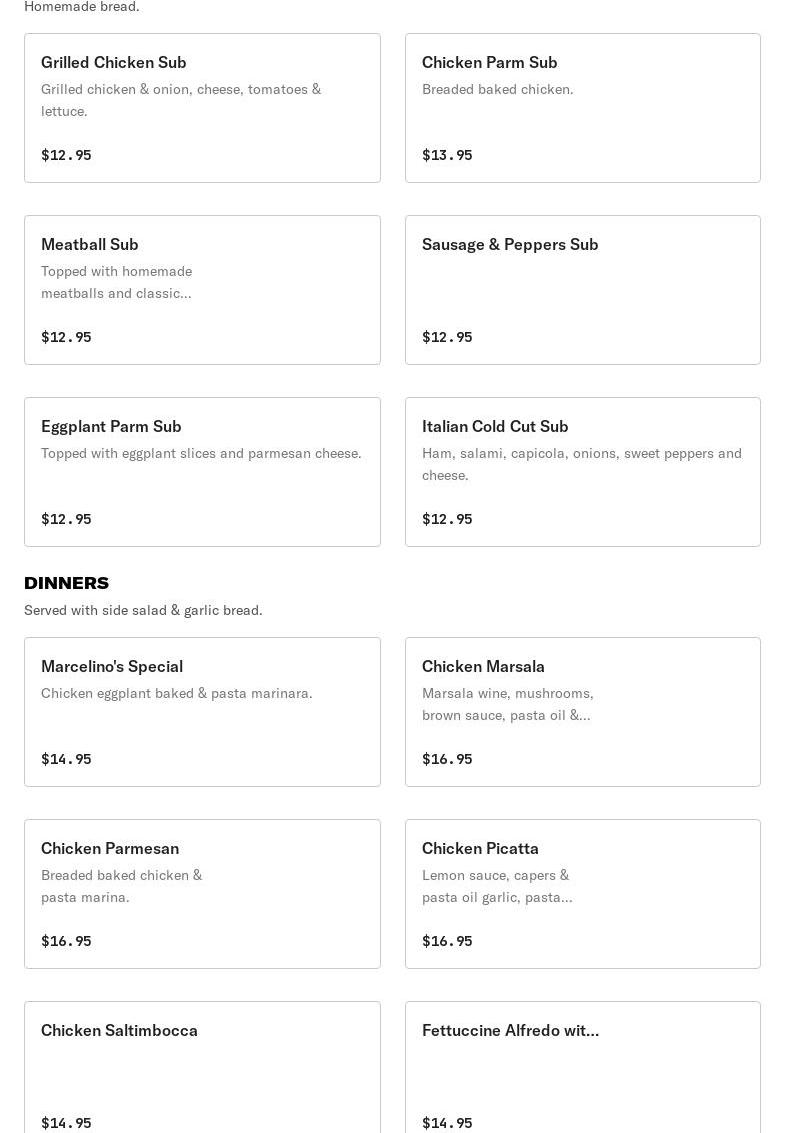Add the Meatball Sub to order
This screenshot has width=785, height=1133.
[202, 290]
